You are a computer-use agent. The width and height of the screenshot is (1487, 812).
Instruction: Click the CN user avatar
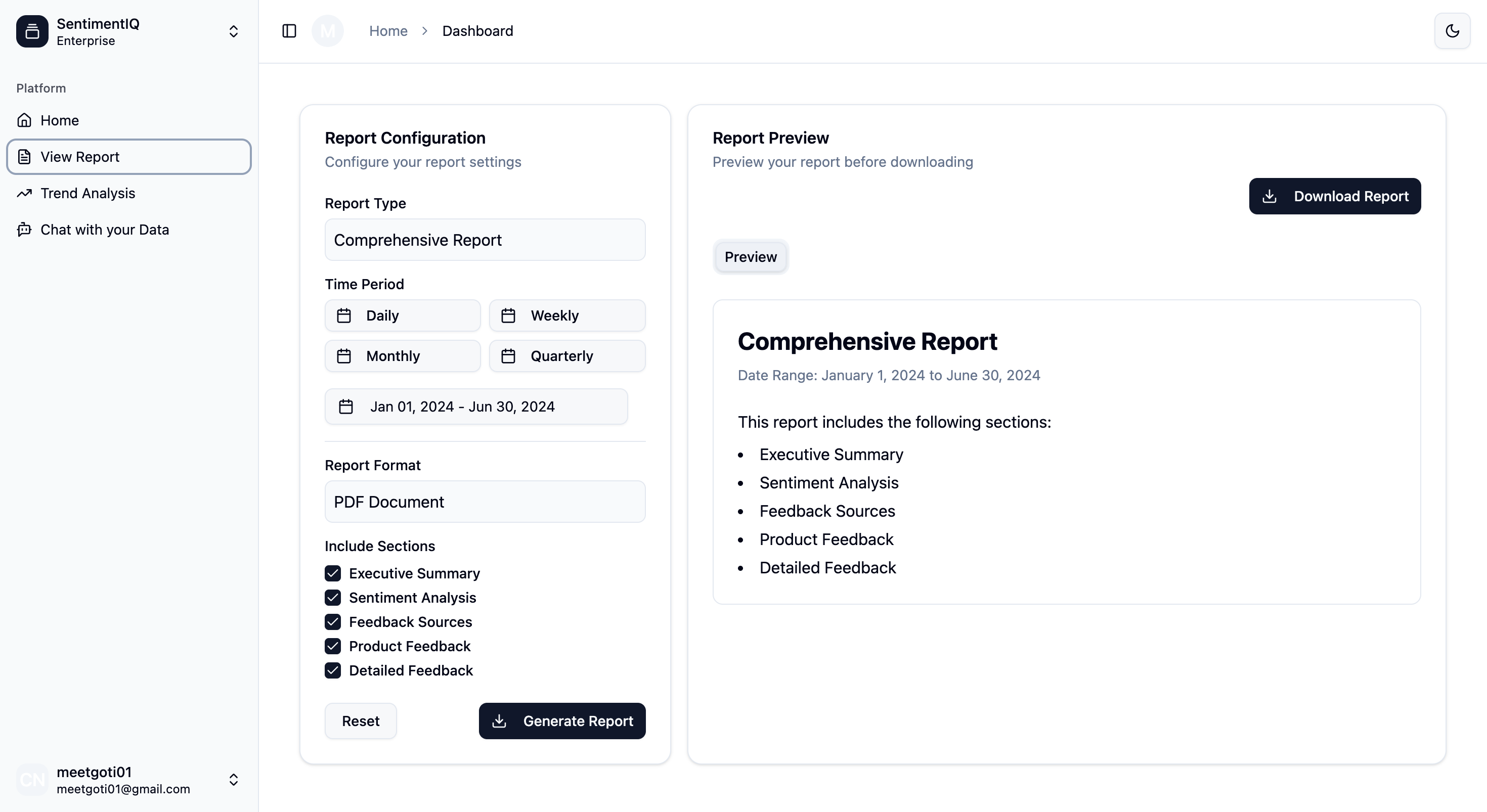point(32,780)
